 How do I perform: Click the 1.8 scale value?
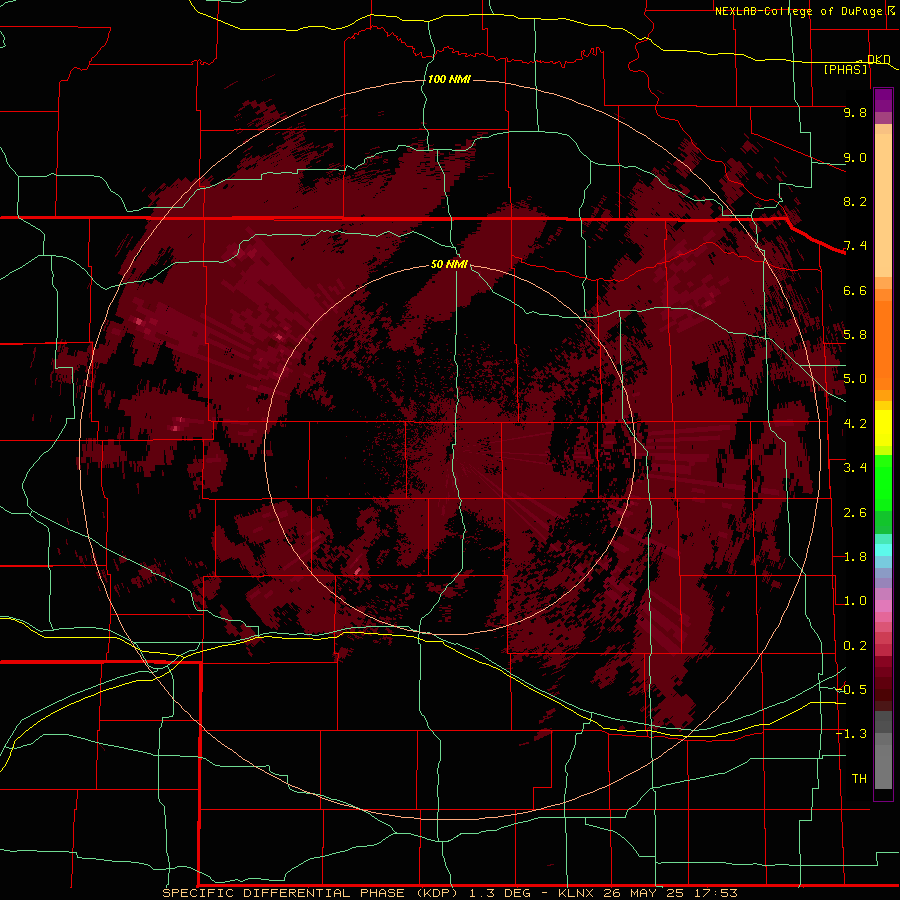click(855, 557)
